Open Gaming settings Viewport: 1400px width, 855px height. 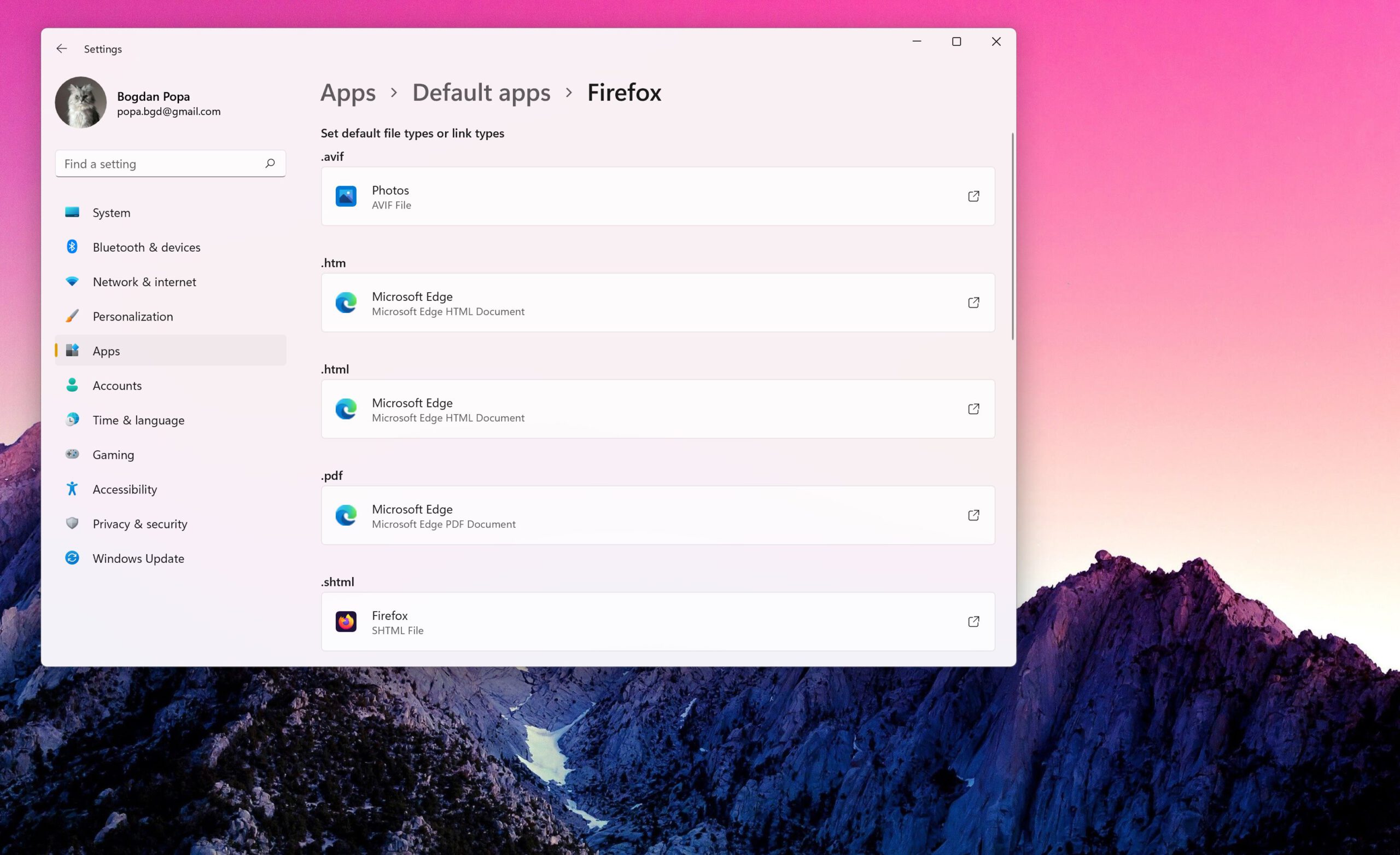(x=171, y=455)
